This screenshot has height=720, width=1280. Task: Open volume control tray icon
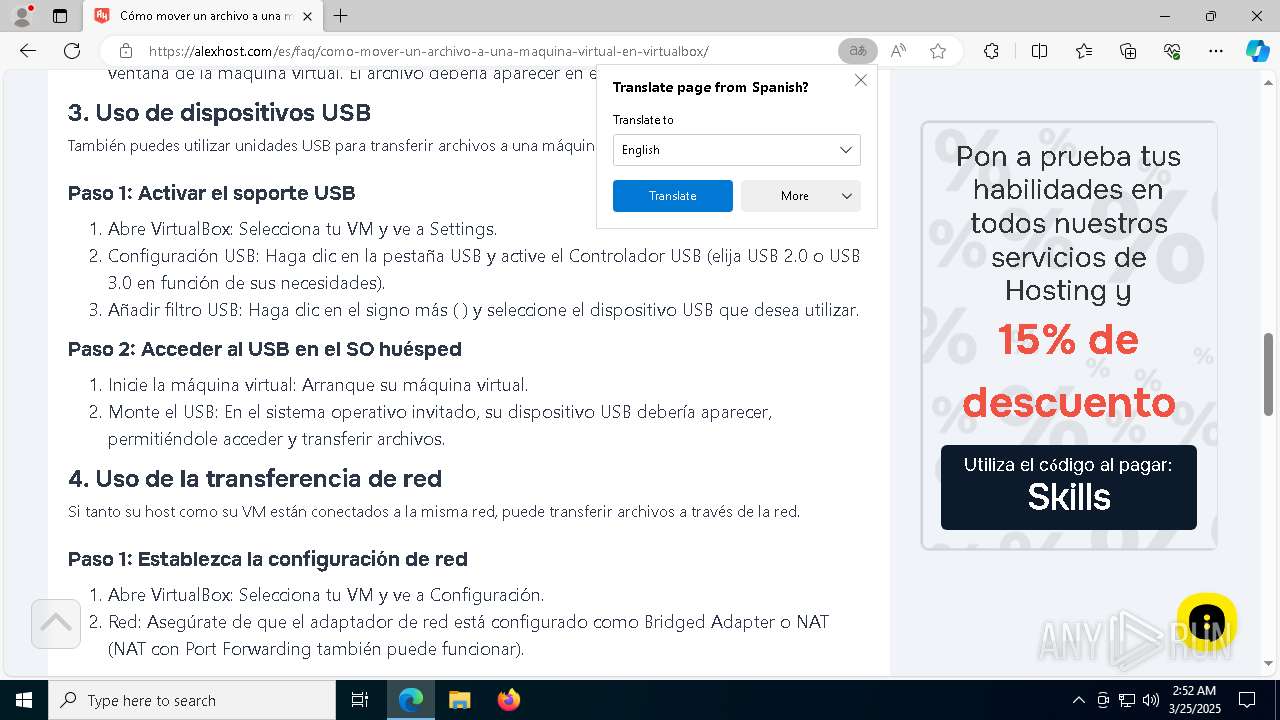coord(1151,700)
